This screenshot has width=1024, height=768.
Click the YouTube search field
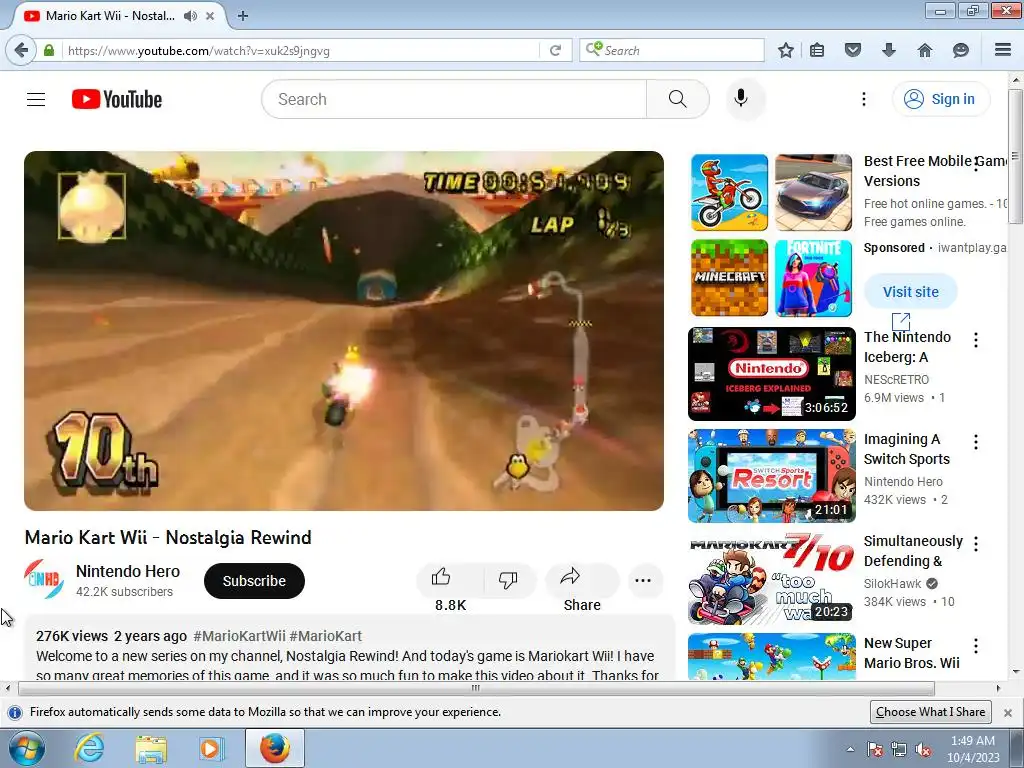(454, 99)
